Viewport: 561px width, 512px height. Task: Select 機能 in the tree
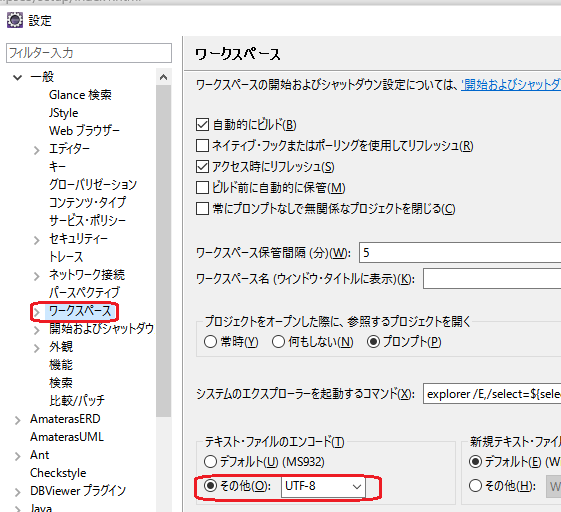pyautogui.click(x=61, y=365)
